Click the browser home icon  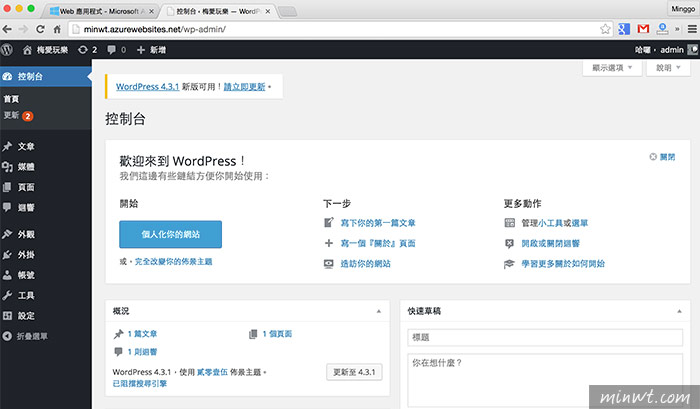click(57, 29)
